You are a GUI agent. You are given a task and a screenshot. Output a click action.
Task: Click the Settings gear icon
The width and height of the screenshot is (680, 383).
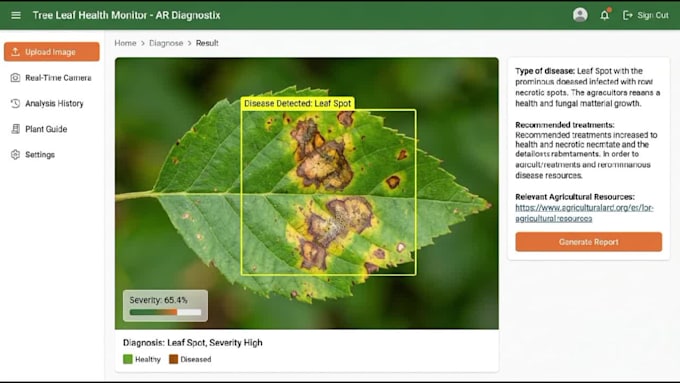[x=15, y=154]
